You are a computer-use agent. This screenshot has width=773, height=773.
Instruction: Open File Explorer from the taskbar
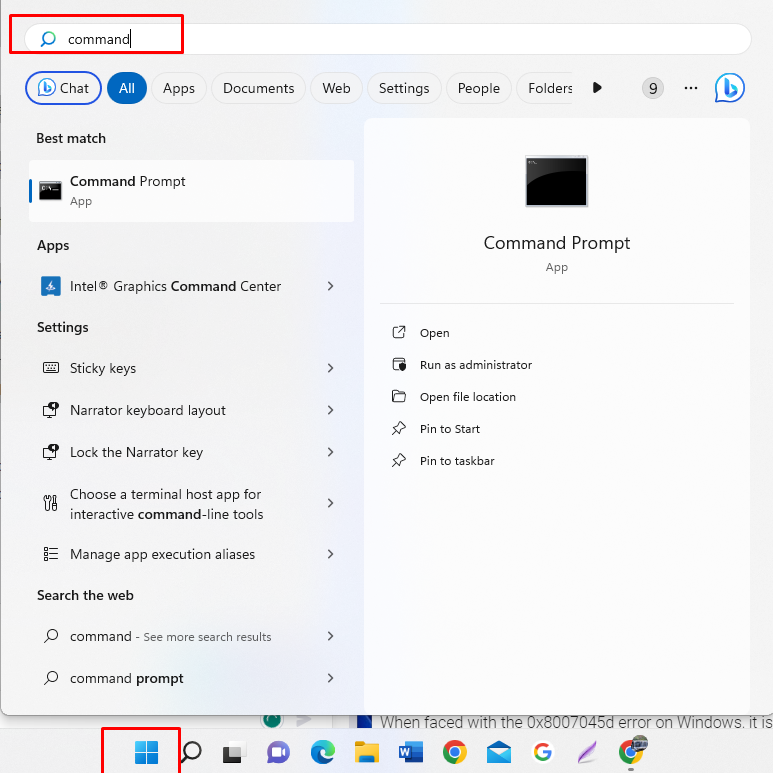(x=367, y=752)
